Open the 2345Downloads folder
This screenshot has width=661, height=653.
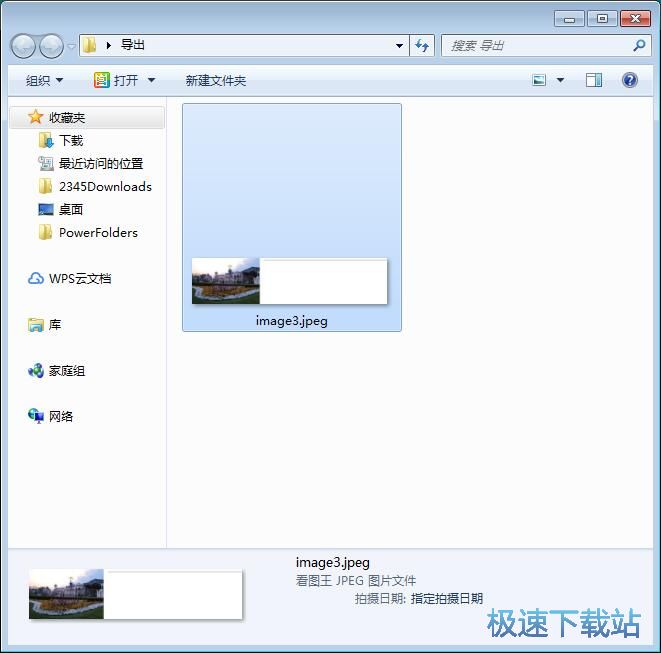(105, 186)
